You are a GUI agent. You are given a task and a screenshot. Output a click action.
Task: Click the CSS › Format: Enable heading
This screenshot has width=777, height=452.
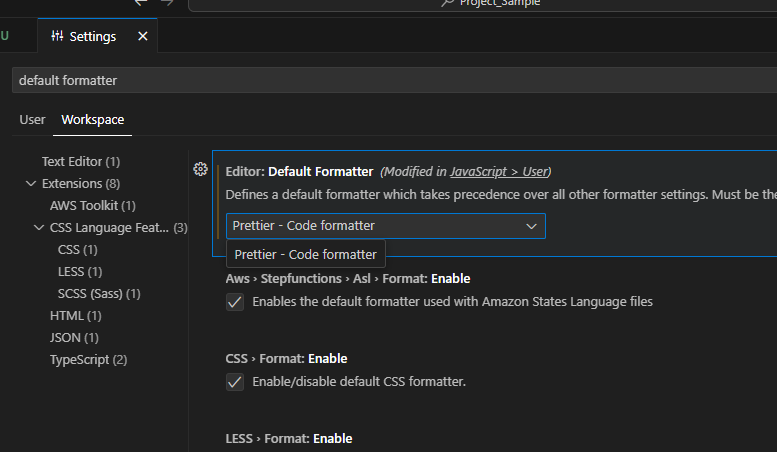pos(286,358)
